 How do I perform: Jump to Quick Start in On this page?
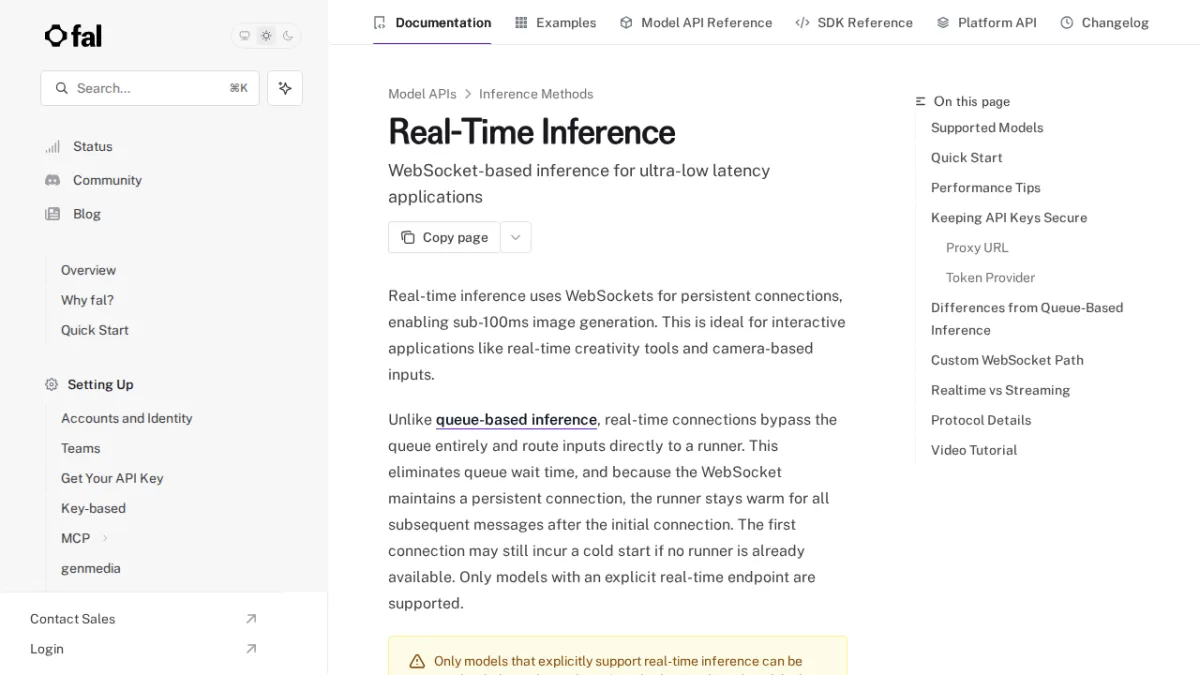pos(966,158)
